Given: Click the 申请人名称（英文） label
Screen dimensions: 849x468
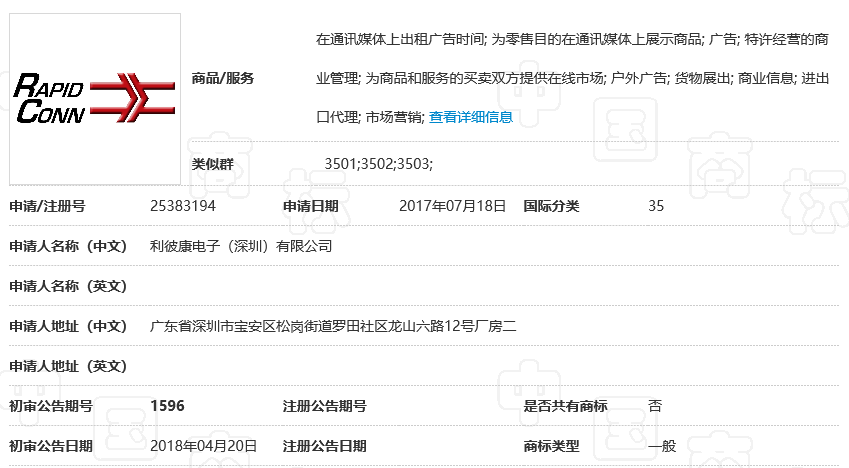Looking at the screenshot, I should [69, 286].
